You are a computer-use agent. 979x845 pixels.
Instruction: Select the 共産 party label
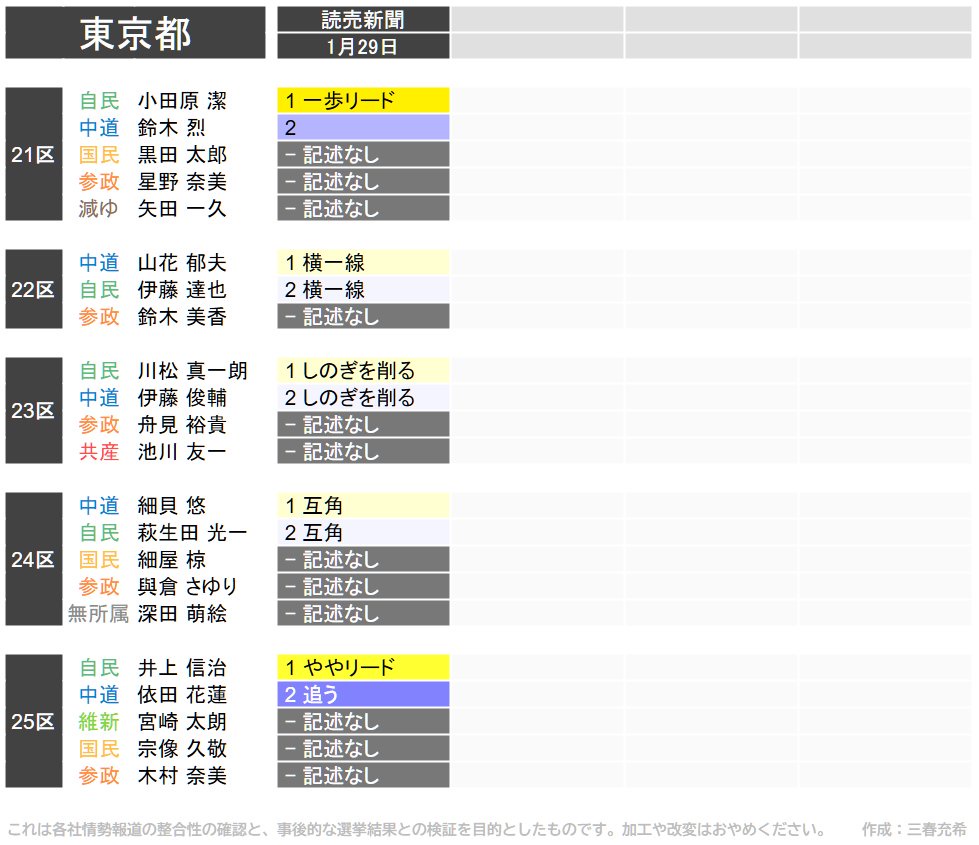point(99,452)
